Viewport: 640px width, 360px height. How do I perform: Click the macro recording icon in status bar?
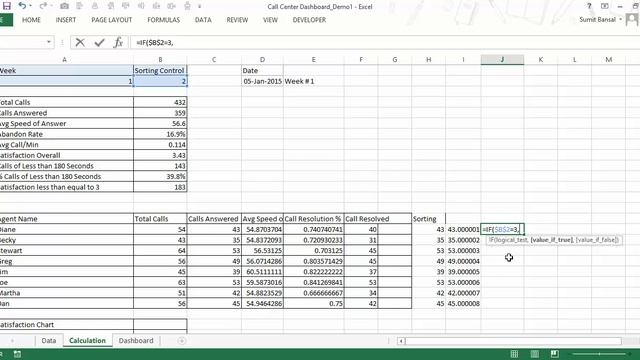coord(17,354)
